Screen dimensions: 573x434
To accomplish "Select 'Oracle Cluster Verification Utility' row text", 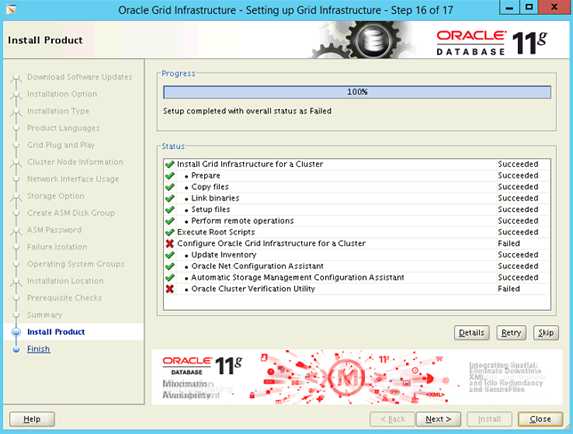I will pos(253,289).
